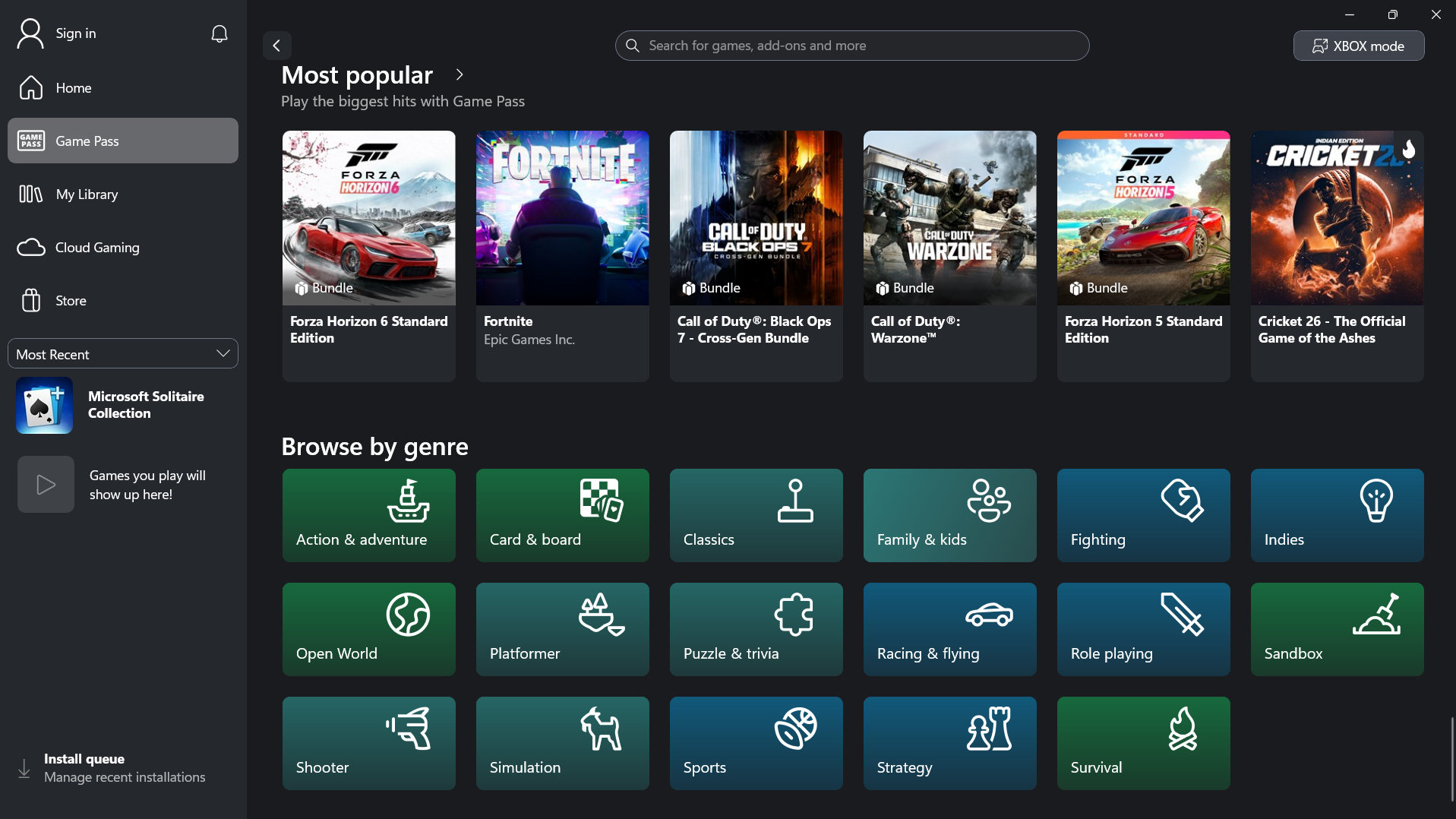This screenshot has width=1456, height=819.
Task: Click the ship icon on Action & adventure
Action: click(x=409, y=501)
